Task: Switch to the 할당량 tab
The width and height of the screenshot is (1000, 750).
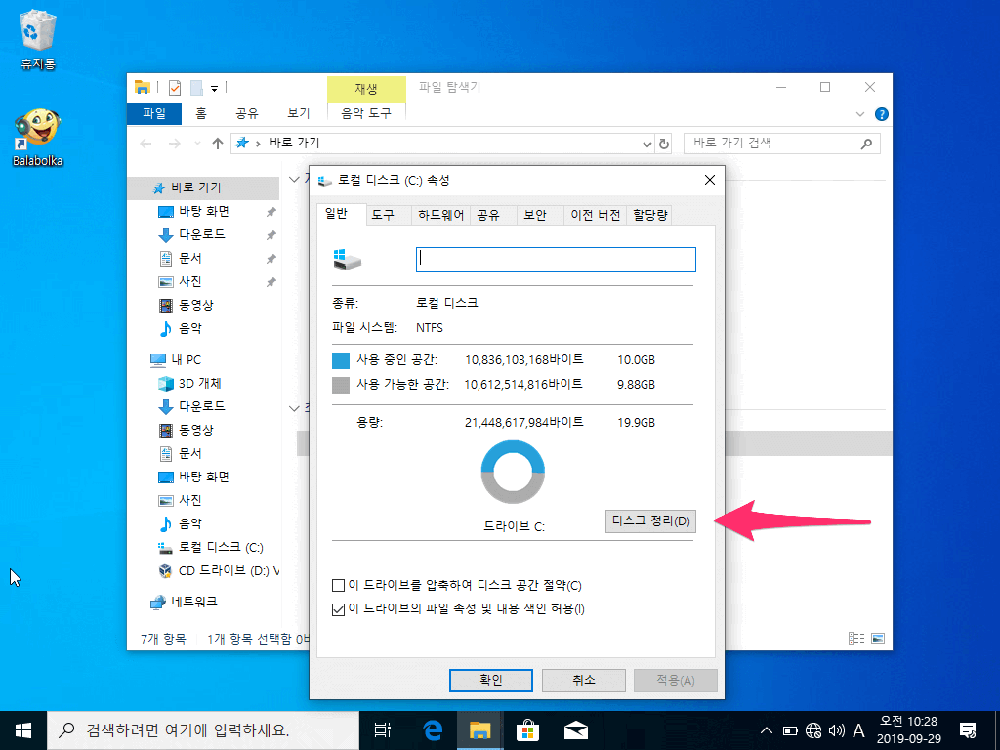Action: tap(650, 216)
